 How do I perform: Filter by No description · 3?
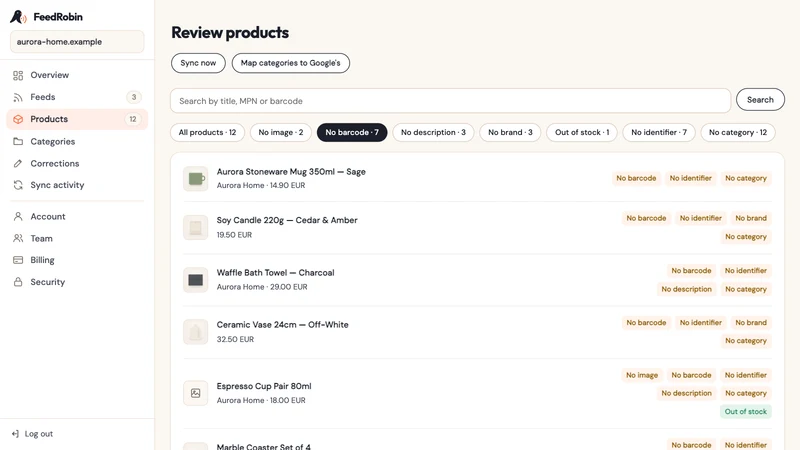click(x=433, y=133)
